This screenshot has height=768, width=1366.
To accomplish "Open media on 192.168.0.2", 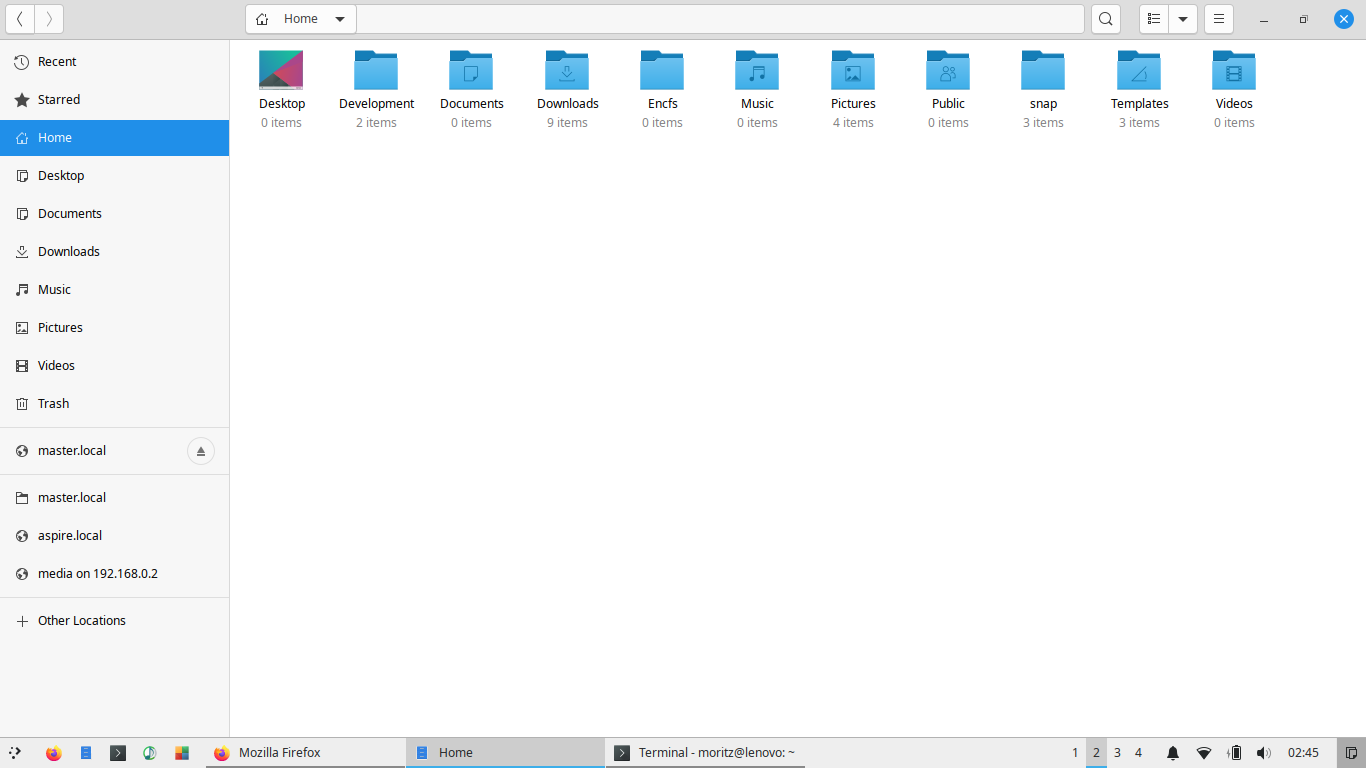I will 114,574.
